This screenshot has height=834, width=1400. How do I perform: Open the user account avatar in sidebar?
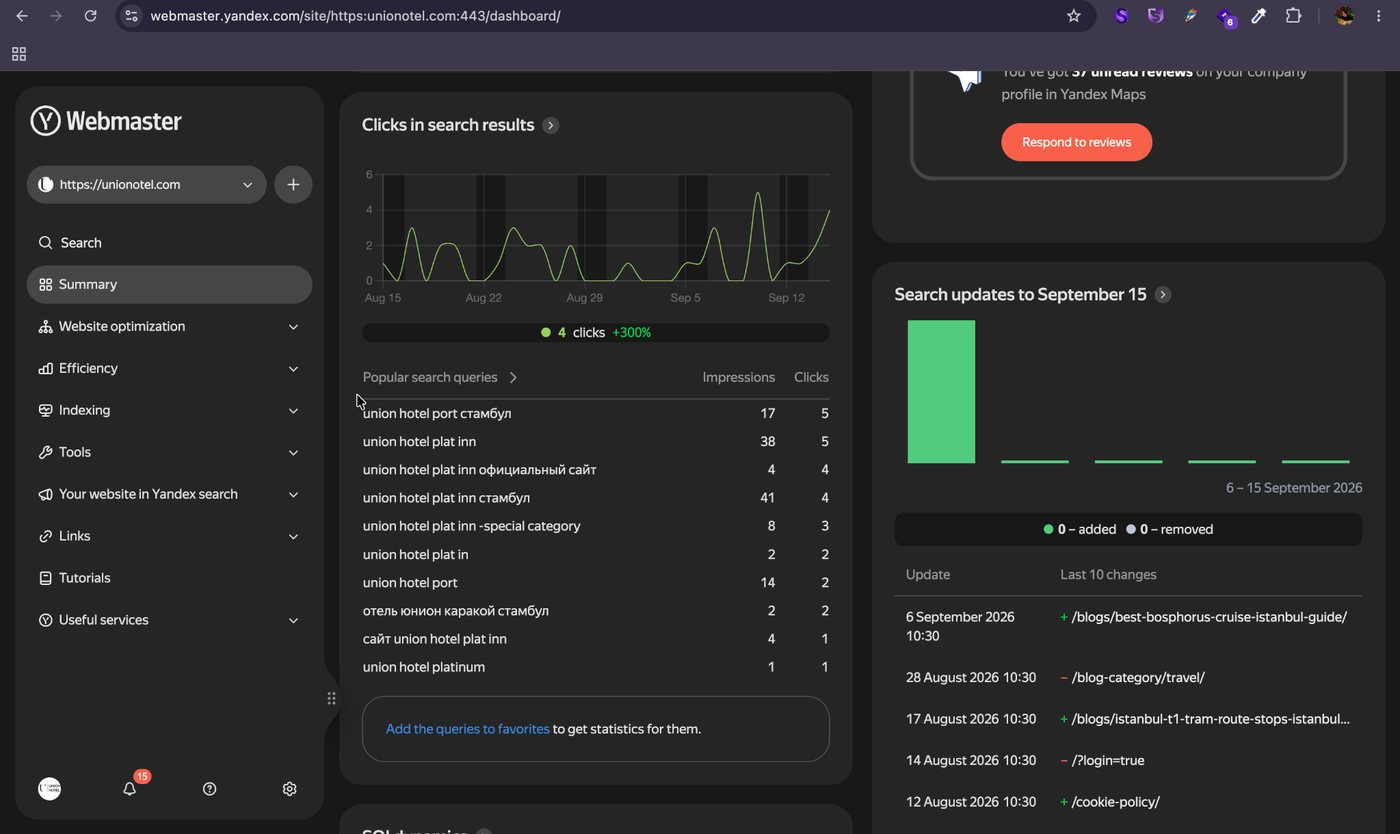[x=49, y=789]
